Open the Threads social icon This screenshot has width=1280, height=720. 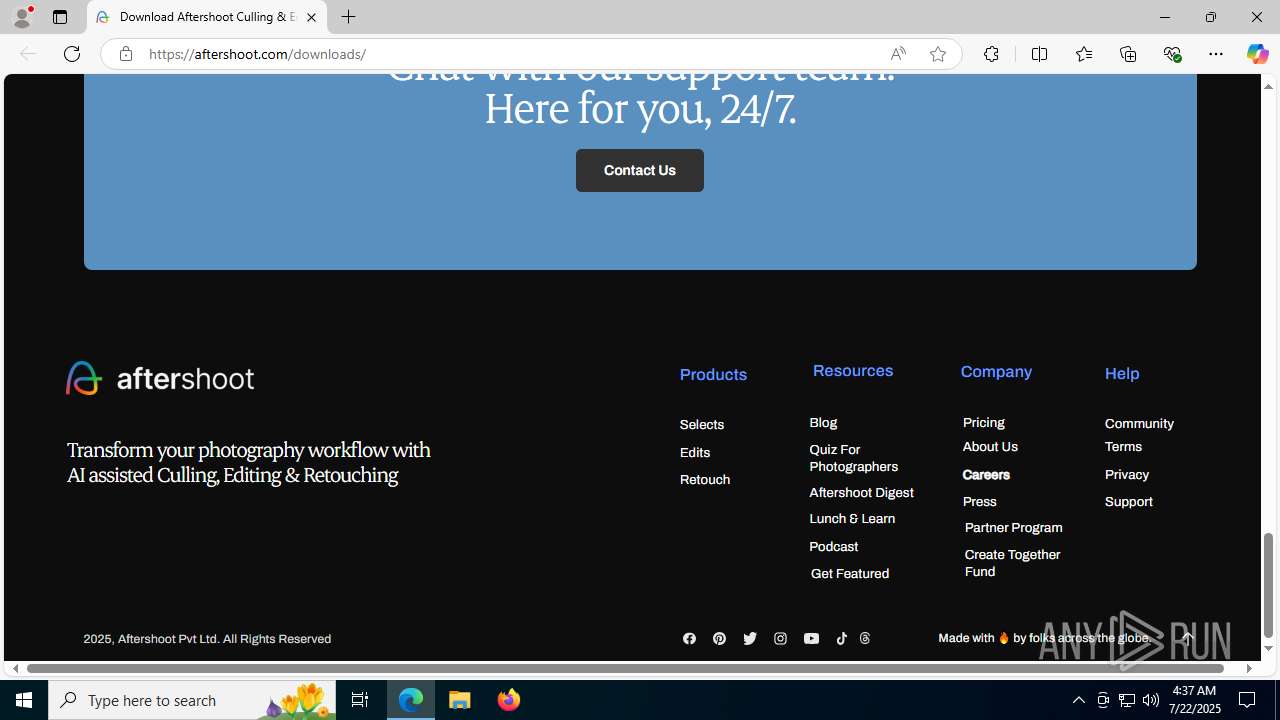point(865,639)
